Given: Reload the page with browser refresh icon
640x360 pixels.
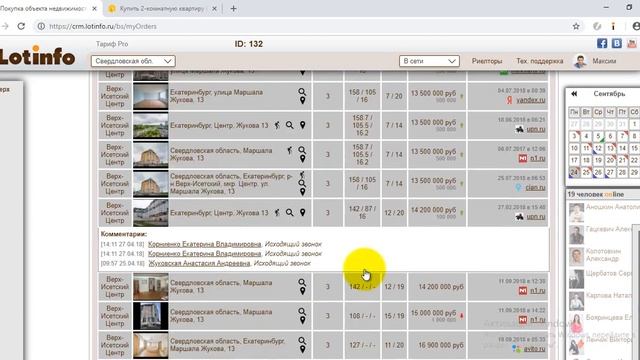Looking at the screenshot, I should [x=21, y=26].
